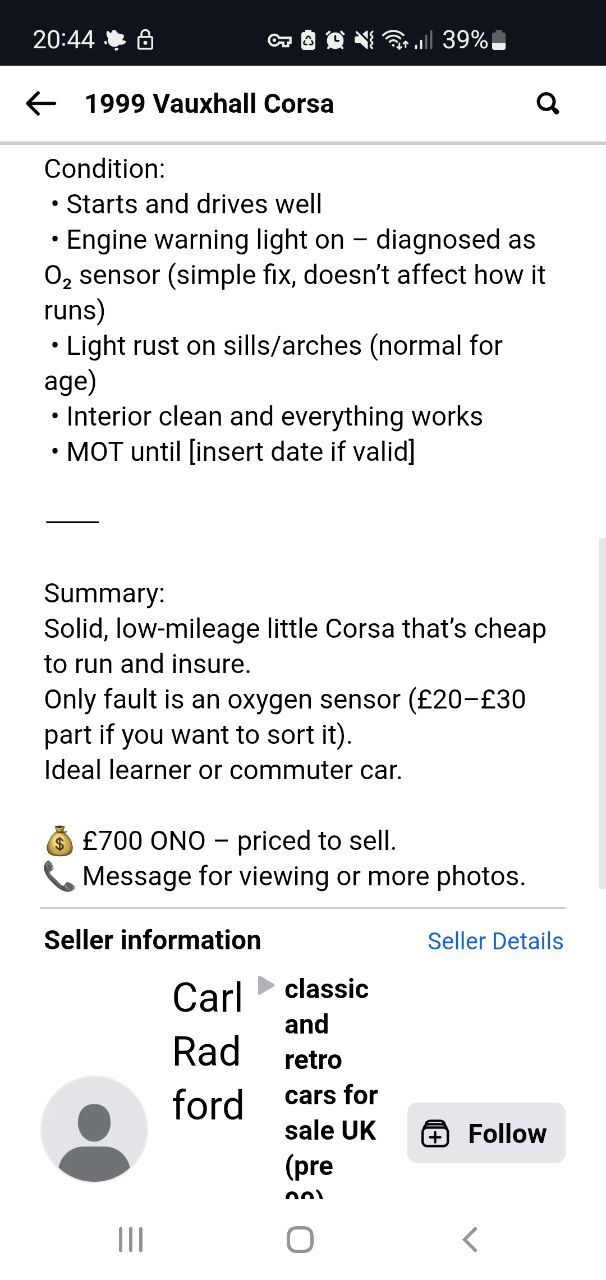Image resolution: width=606 pixels, height=1280 pixels.
Task: Open search with the magnifying glass icon
Action: pyautogui.click(x=548, y=103)
